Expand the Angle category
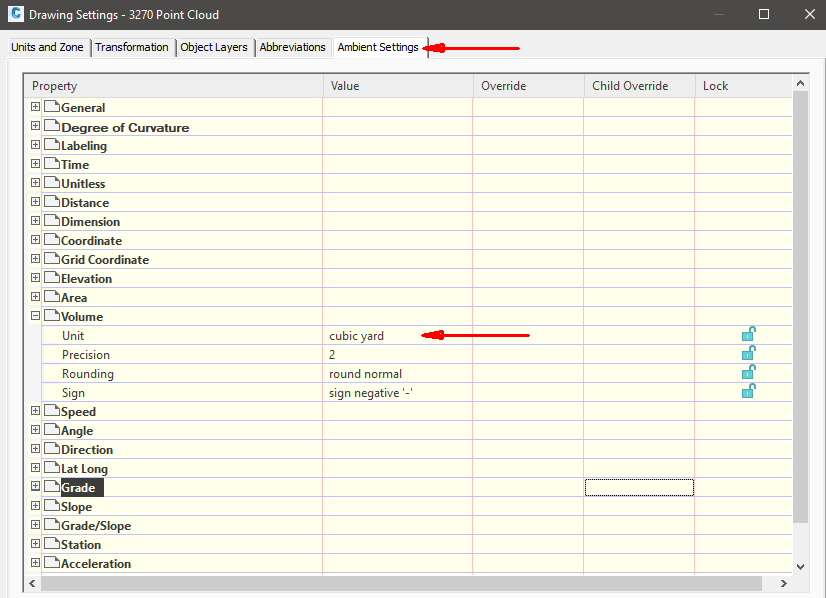 35,429
